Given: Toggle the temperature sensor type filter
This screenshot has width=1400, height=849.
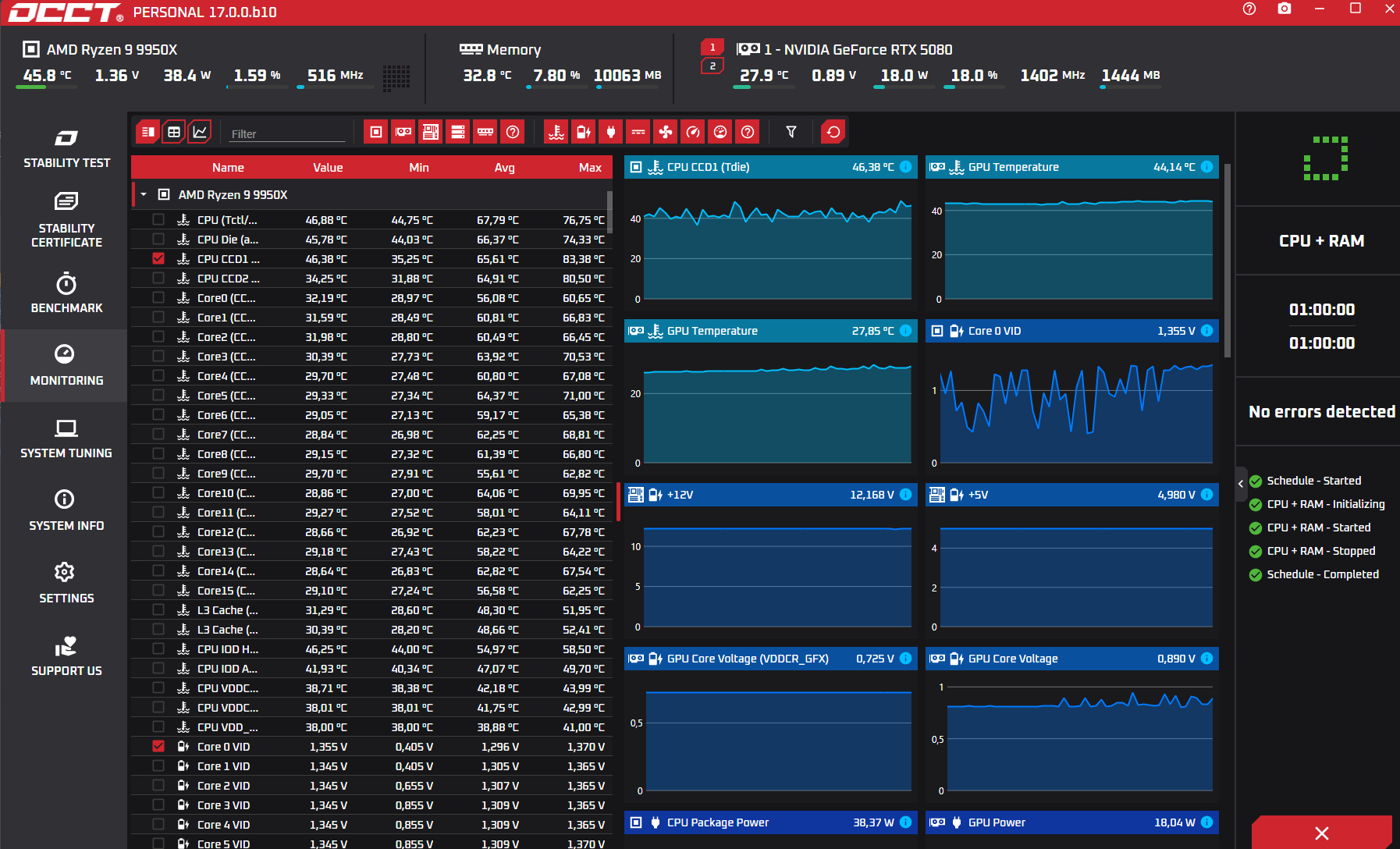Looking at the screenshot, I should tap(556, 132).
